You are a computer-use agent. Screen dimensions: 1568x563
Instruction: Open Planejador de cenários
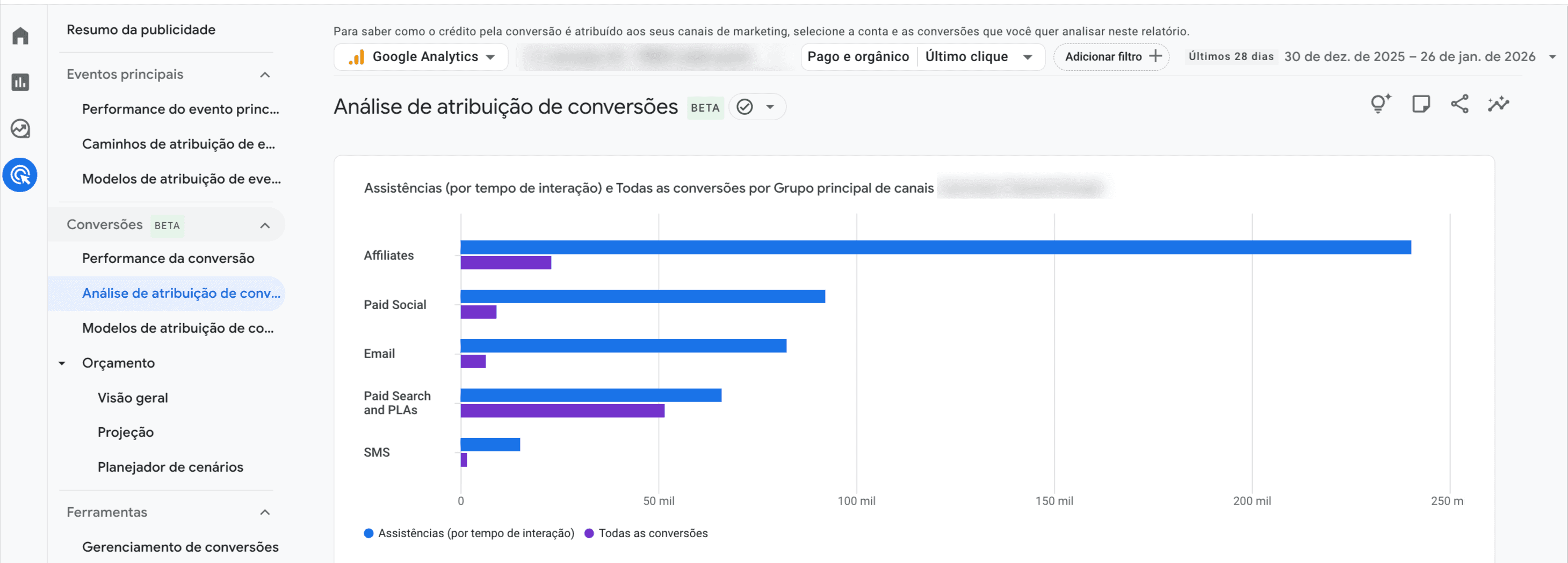[170, 467]
